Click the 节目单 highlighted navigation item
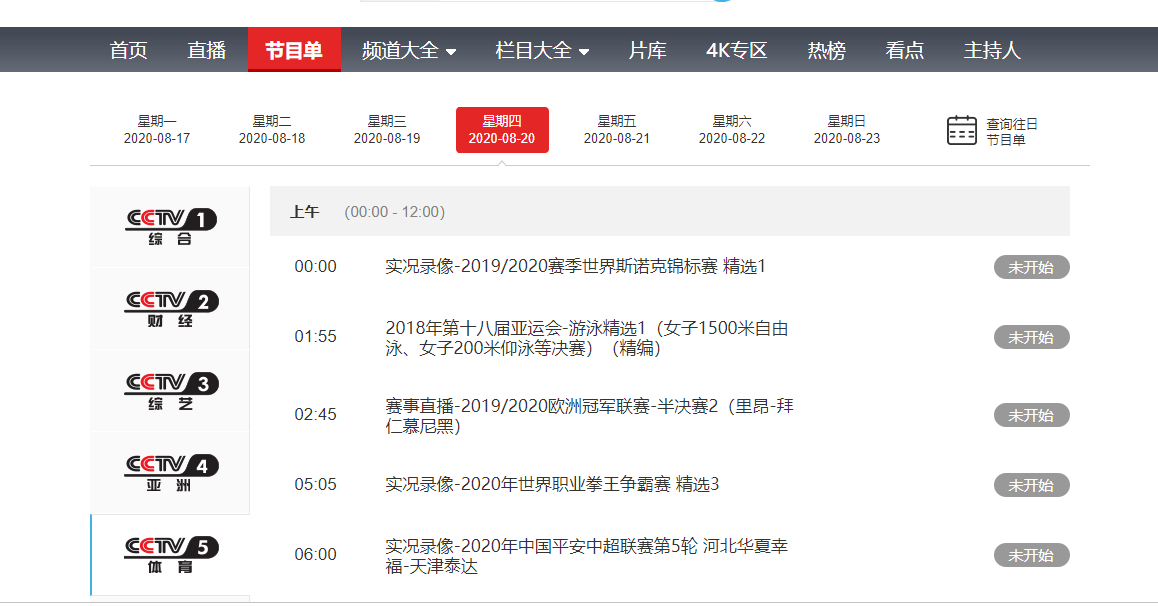Screen dimensions: 1158x606 coord(294,49)
